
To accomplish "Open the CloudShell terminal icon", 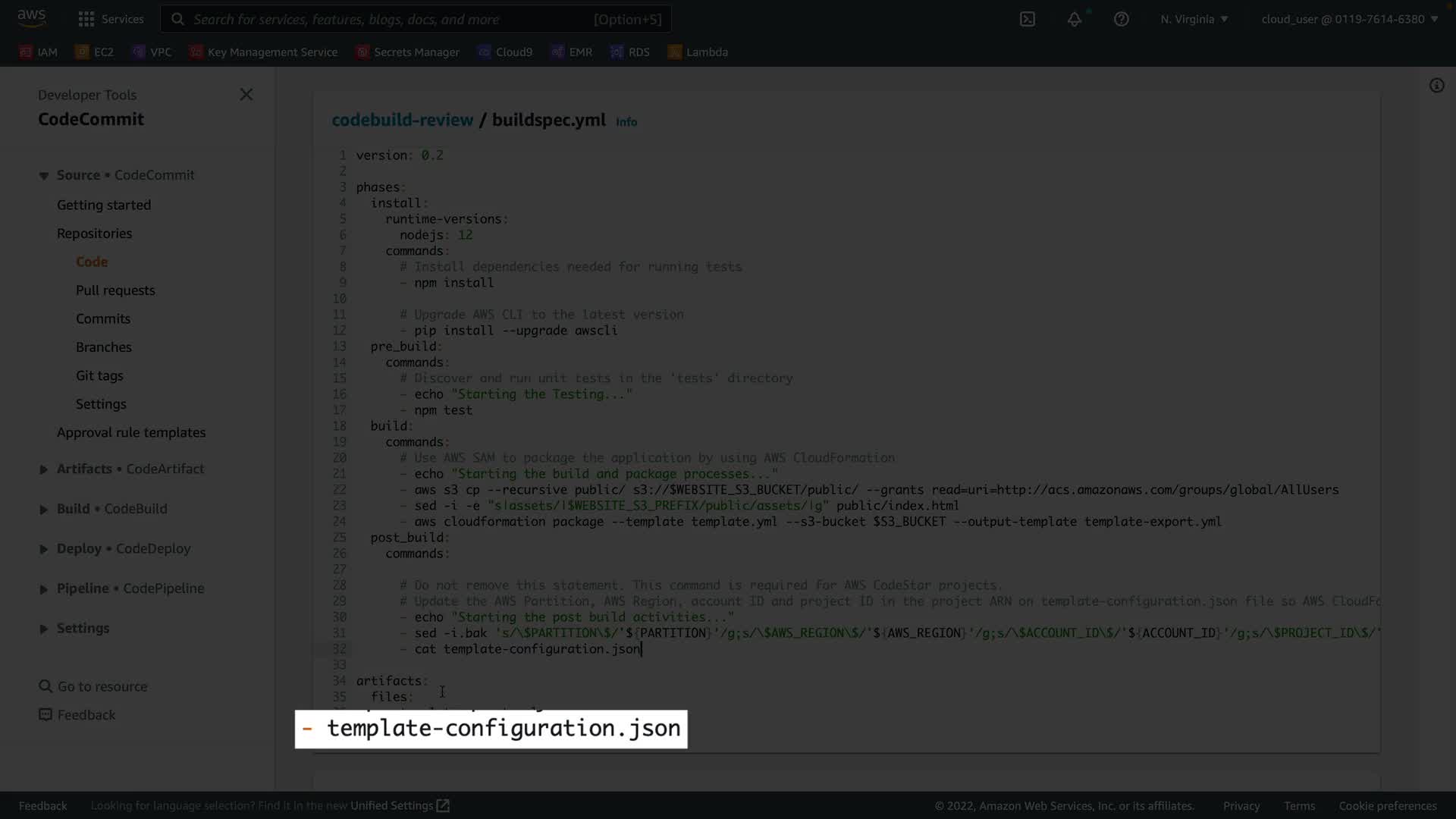I will [1028, 19].
